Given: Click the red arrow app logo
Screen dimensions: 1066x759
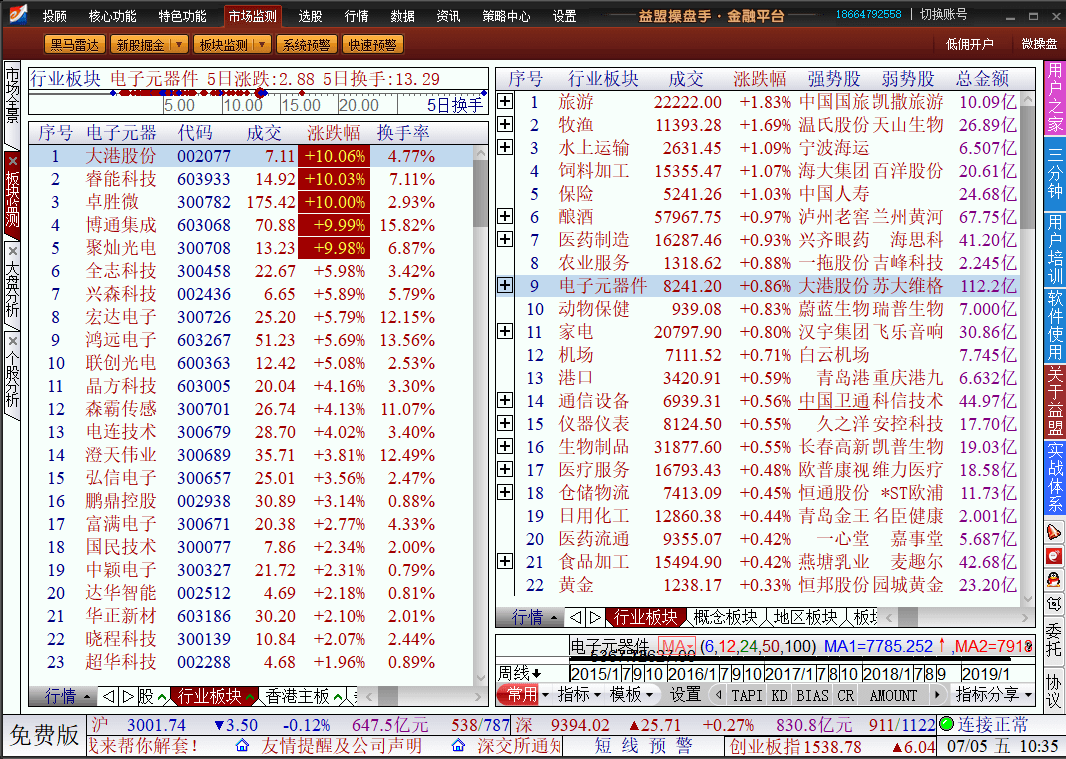Looking at the screenshot, I should [x=17, y=14].
